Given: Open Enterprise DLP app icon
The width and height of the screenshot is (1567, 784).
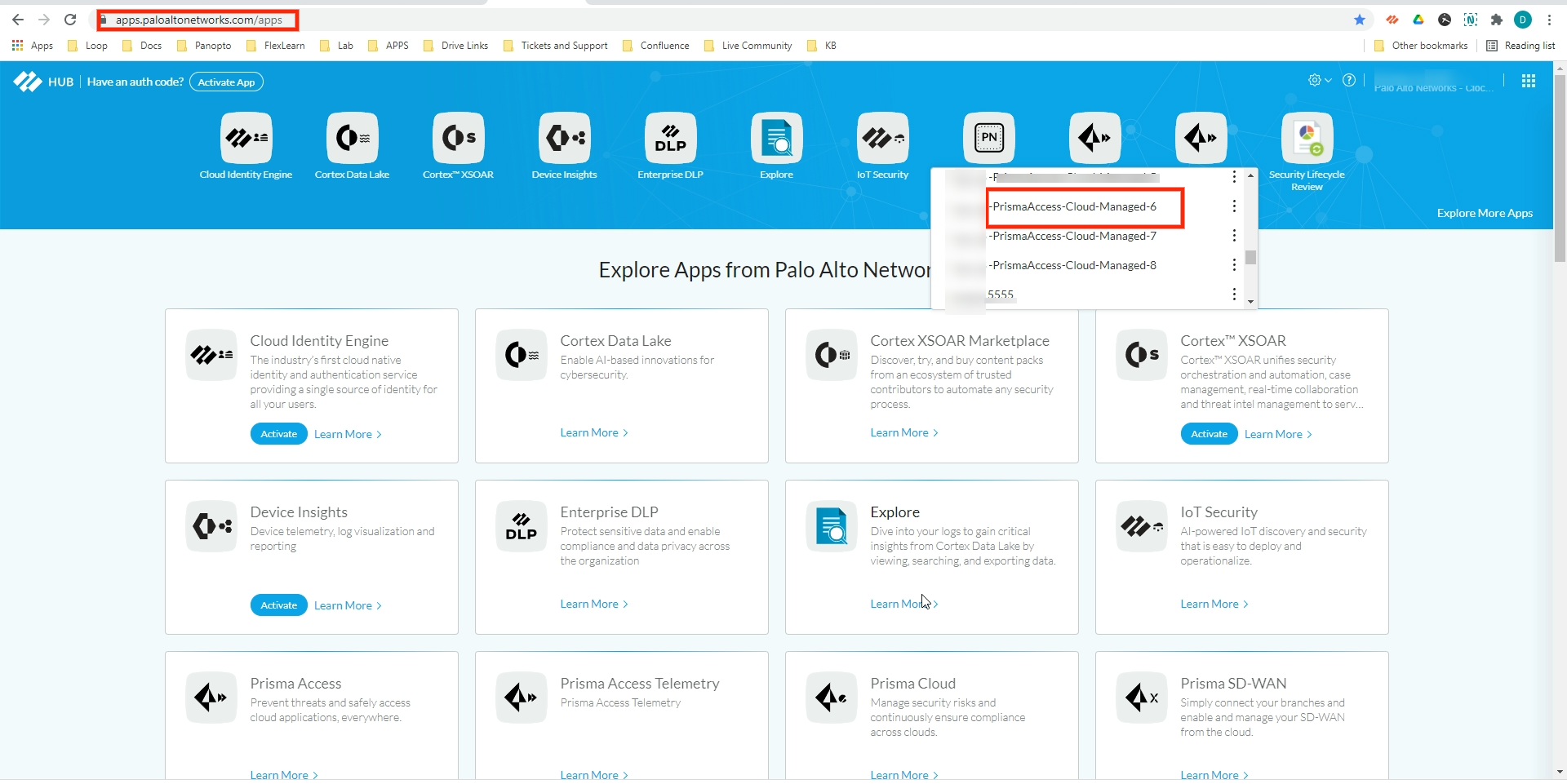Looking at the screenshot, I should pyautogui.click(x=670, y=138).
